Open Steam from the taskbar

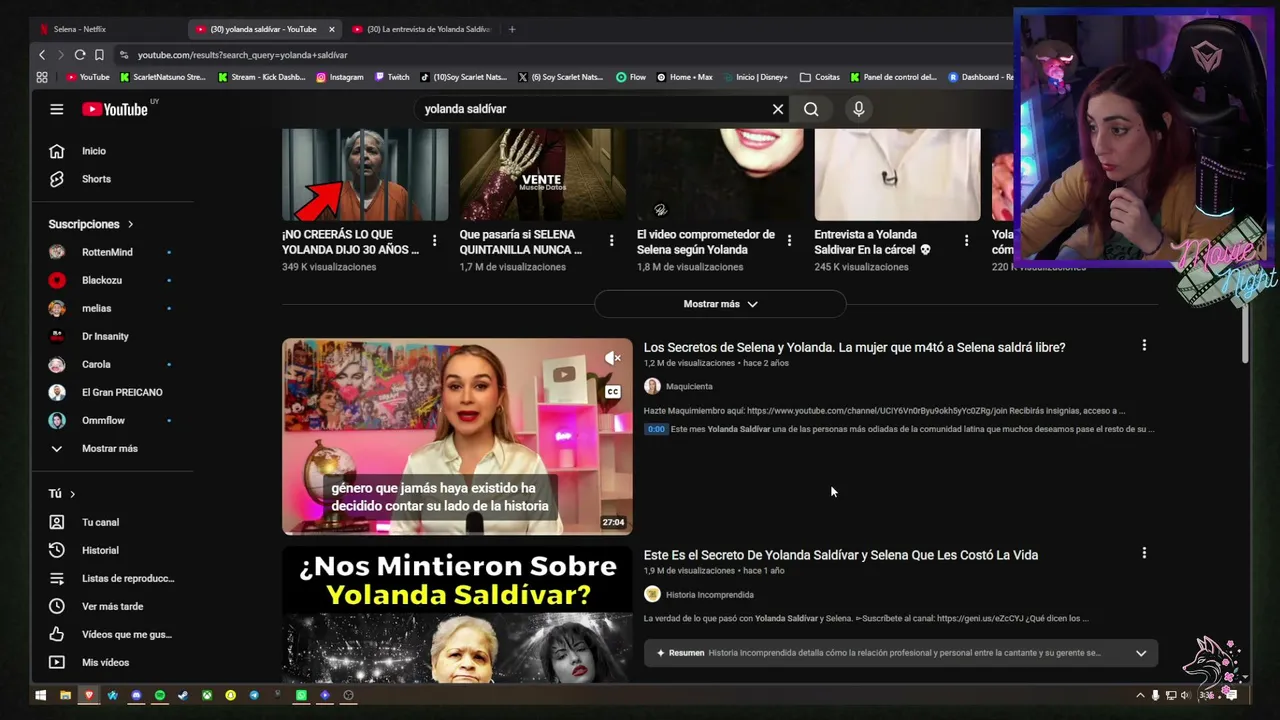(183, 695)
